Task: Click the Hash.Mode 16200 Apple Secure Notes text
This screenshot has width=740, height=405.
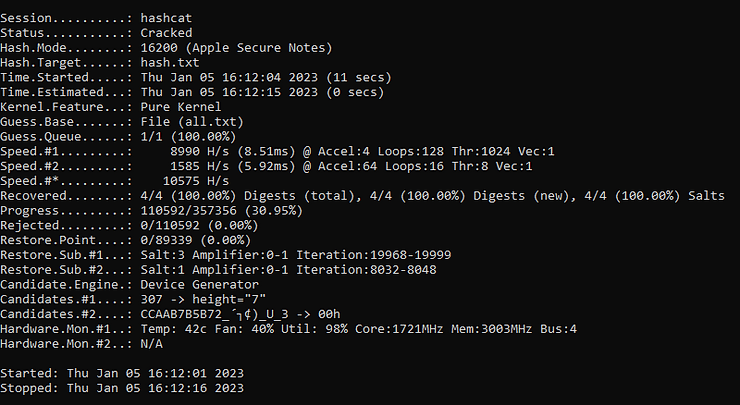Action: click(236, 48)
